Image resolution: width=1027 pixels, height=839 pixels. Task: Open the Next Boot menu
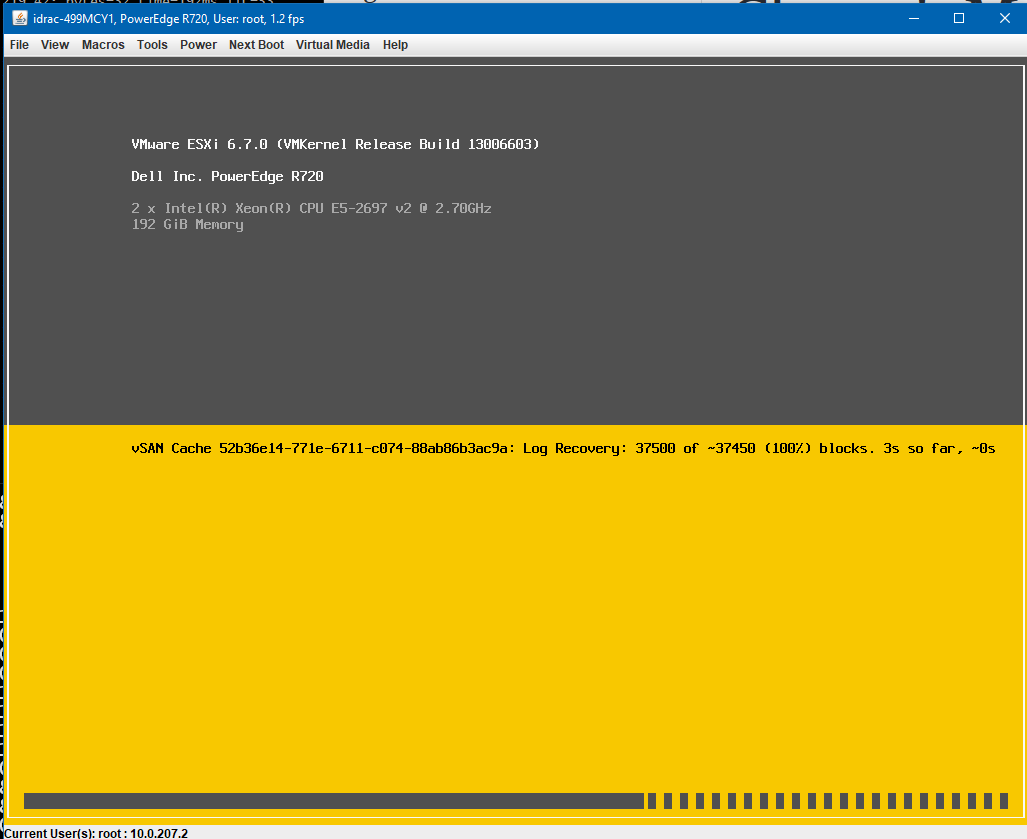pyautogui.click(x=256, y=44)
